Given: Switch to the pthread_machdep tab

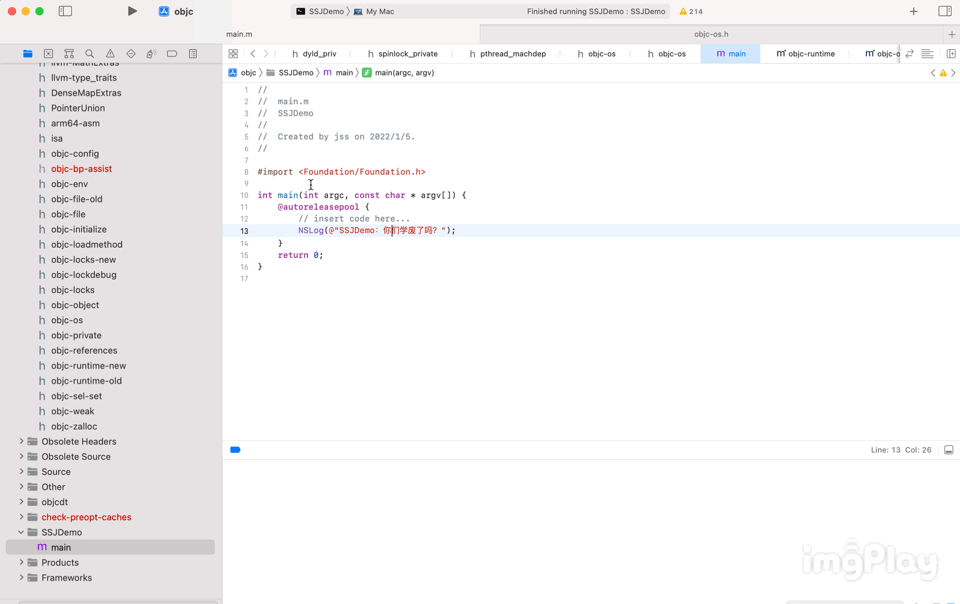Looking at the screenshot, I should point(508,54).
